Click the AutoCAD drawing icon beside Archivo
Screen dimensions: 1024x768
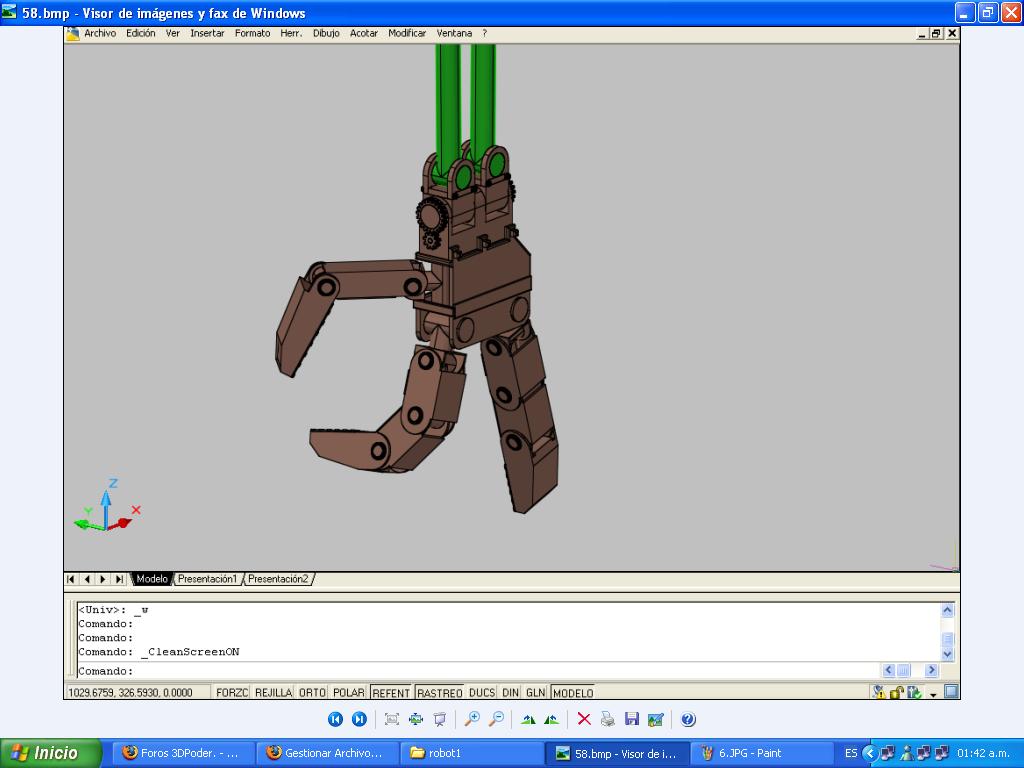72,33
